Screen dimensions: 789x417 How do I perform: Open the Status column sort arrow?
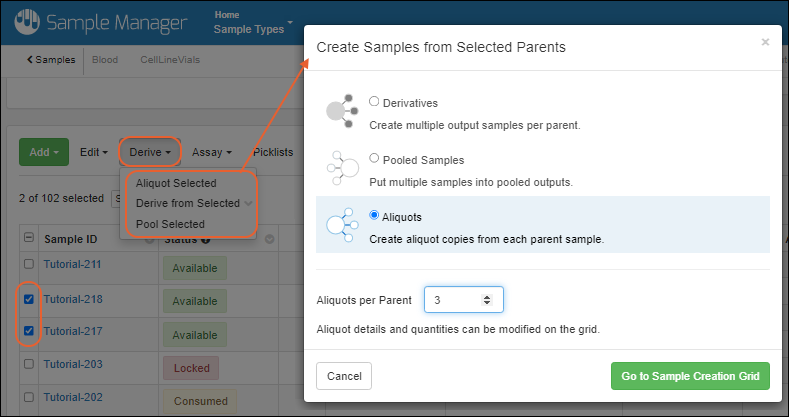(270, 239)
